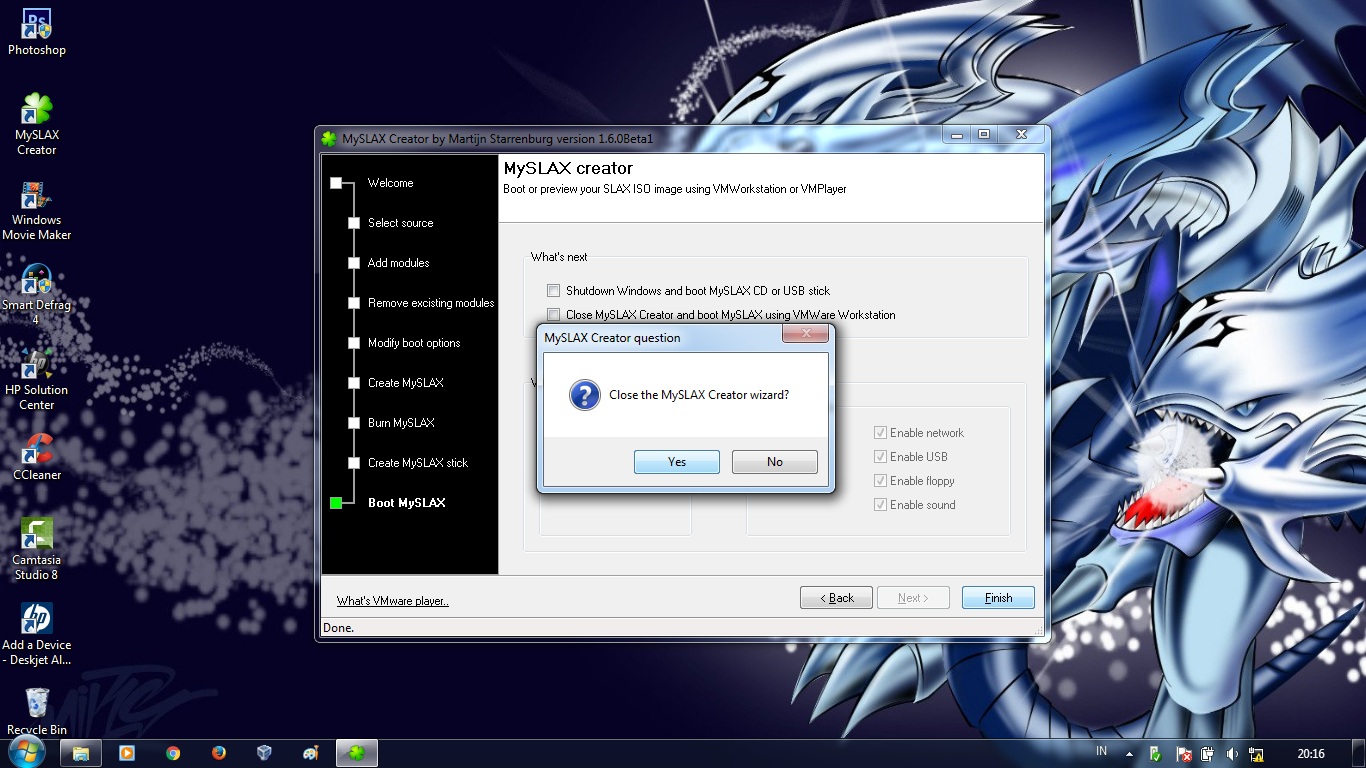Click the power plug tray icon
Screen dimensions: 1366x768
click(1207, 754)
